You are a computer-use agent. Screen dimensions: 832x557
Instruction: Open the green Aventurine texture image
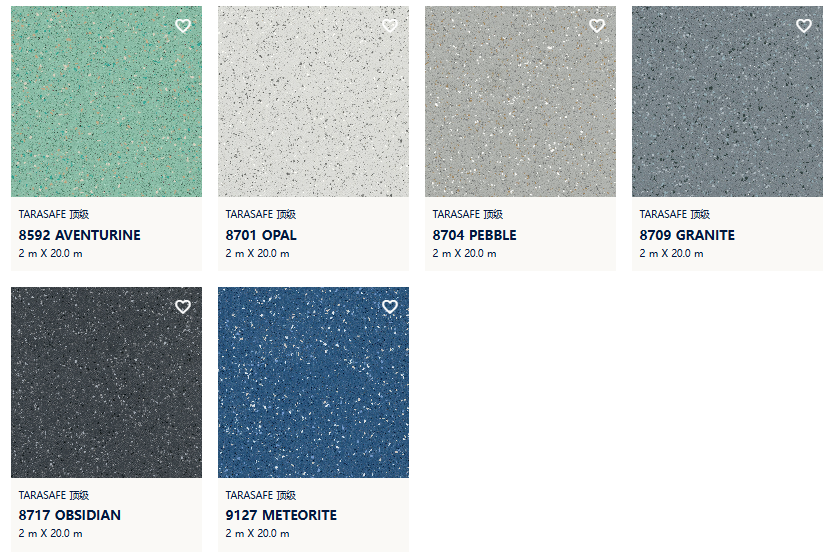pyautogui.click(x=106, y=101)
